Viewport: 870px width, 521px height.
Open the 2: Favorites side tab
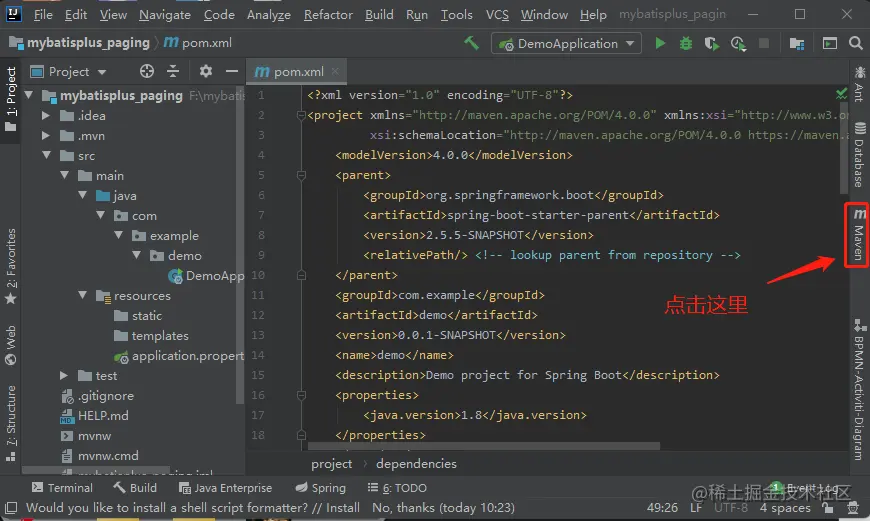click(x=11, y=266)
